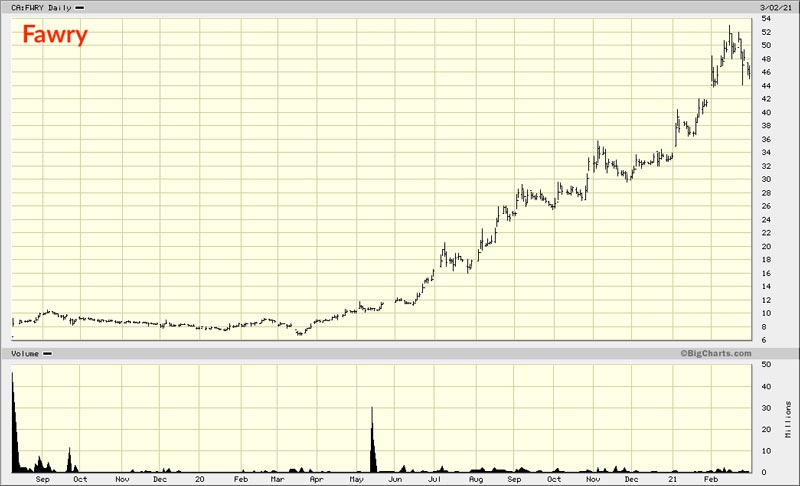Select price axis value 18
Image resolution: width=800 pixels, height=486 pixels.
pos(766,260)
